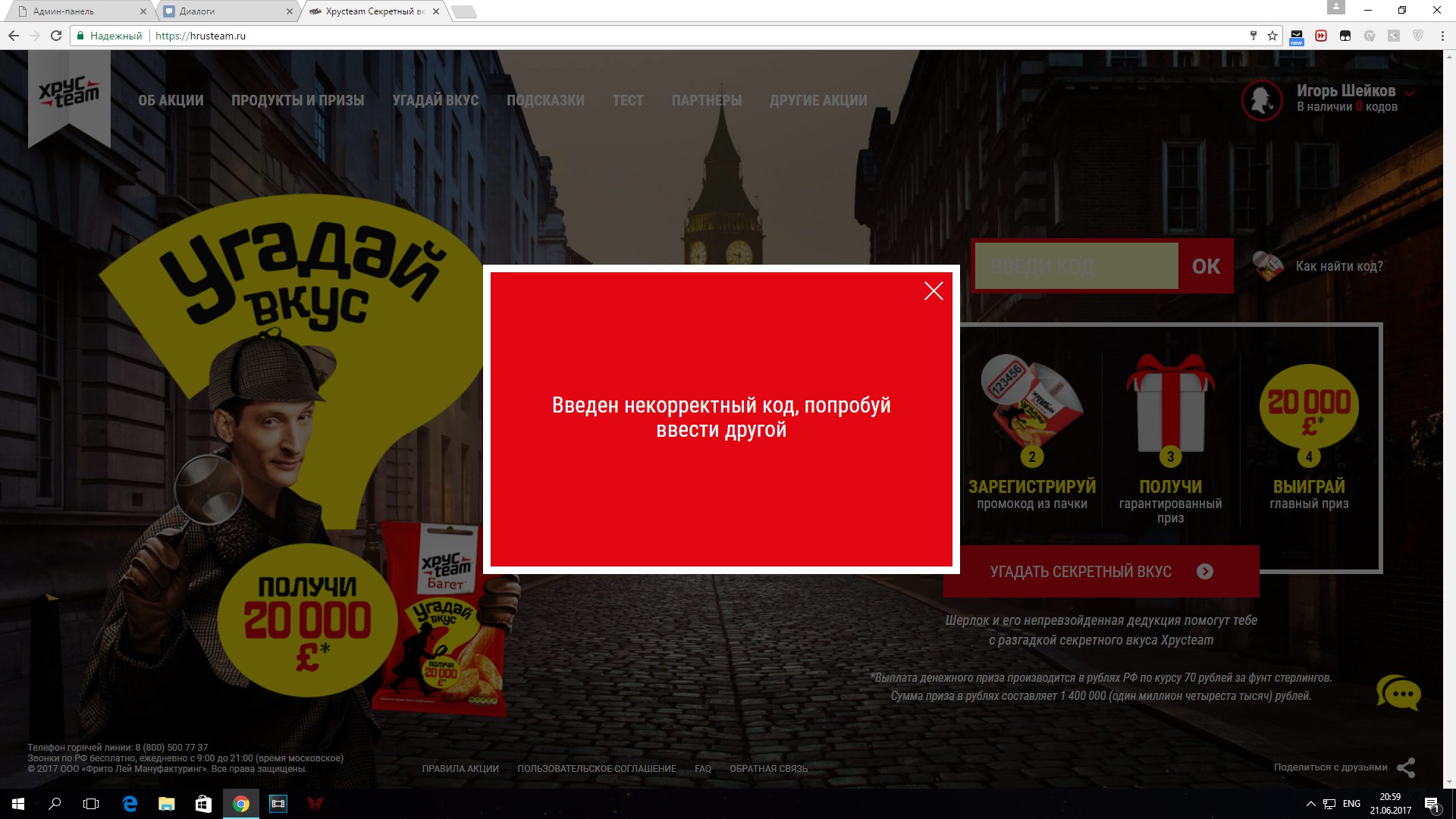Reload the page via the refresh icon

click(x=56, y=36)
